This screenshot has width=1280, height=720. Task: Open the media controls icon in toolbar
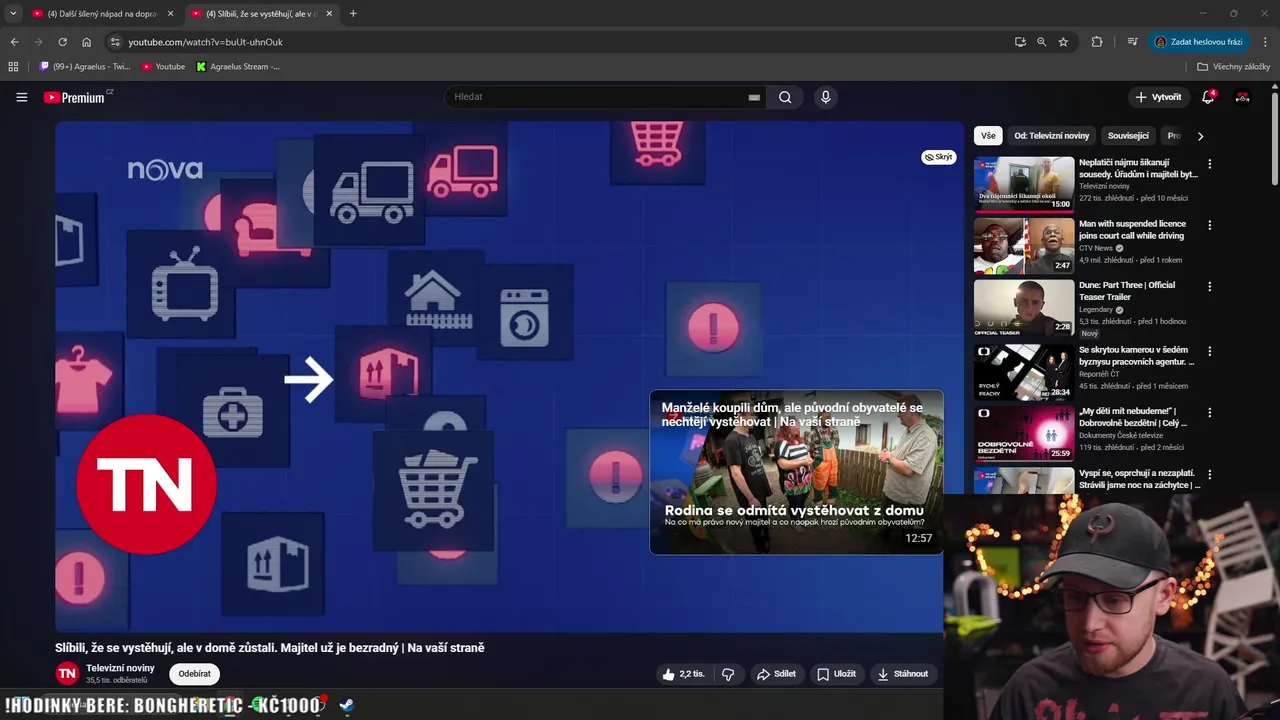click(x=1132, y=42)
